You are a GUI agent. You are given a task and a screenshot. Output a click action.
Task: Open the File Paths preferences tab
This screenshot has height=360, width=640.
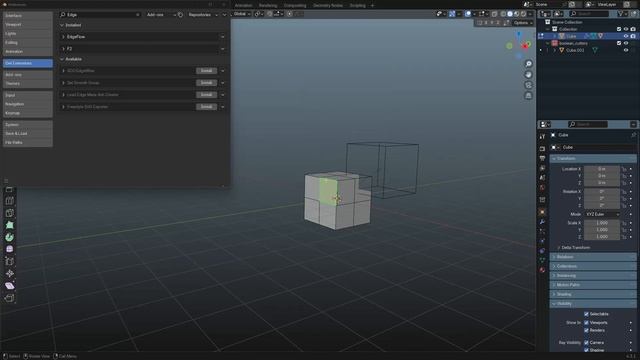(28, 142)
